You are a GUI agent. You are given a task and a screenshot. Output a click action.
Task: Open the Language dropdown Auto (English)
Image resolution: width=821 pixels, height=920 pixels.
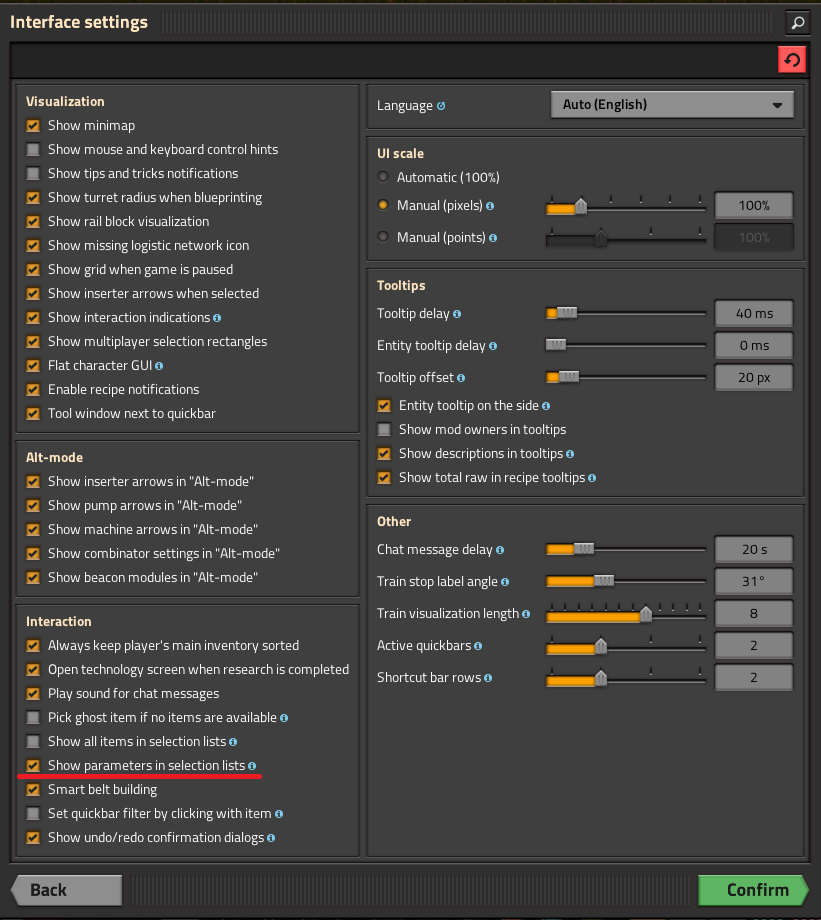(673, 105)
